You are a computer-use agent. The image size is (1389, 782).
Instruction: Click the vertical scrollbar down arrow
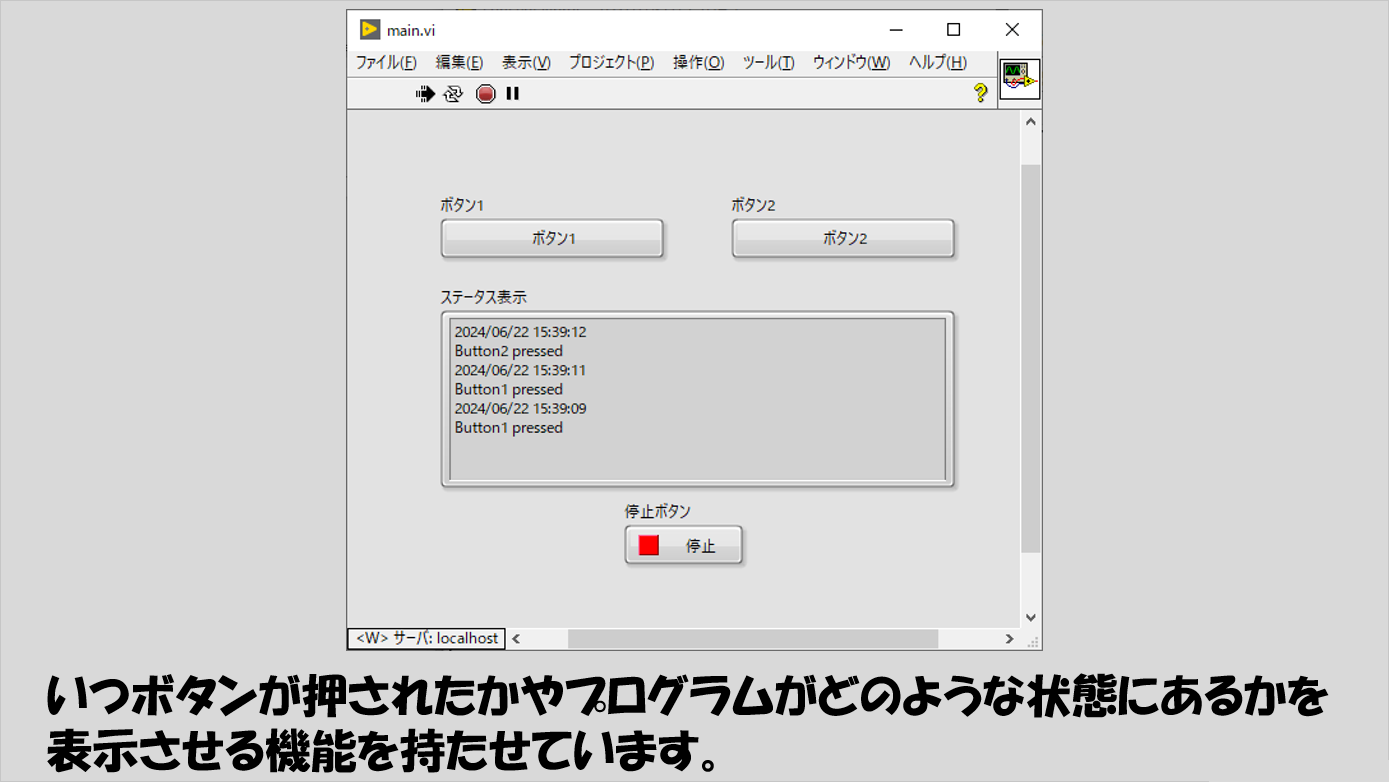(x=1031, y=618)
